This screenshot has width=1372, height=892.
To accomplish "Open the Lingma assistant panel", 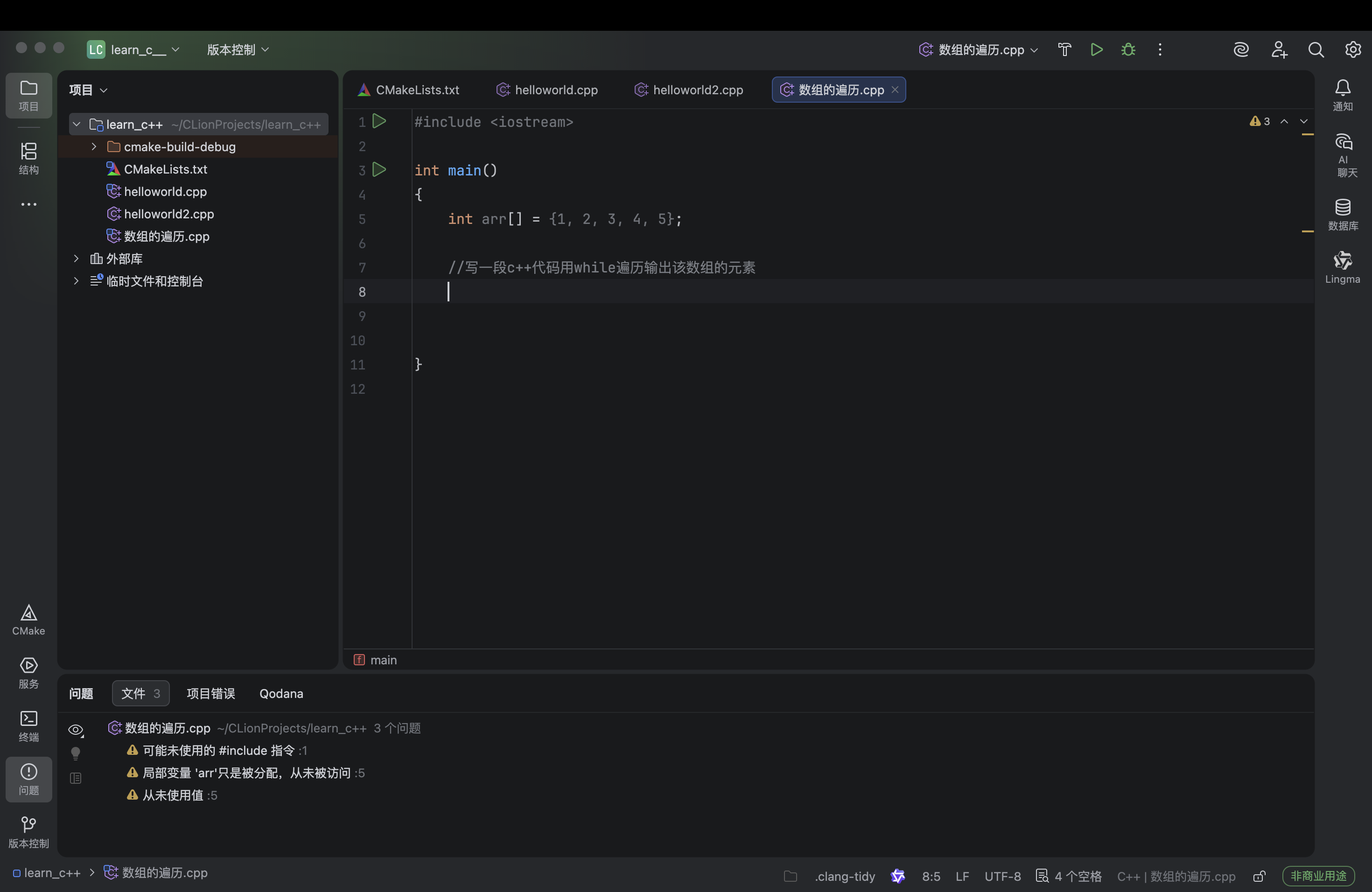I will [1342, 267].
